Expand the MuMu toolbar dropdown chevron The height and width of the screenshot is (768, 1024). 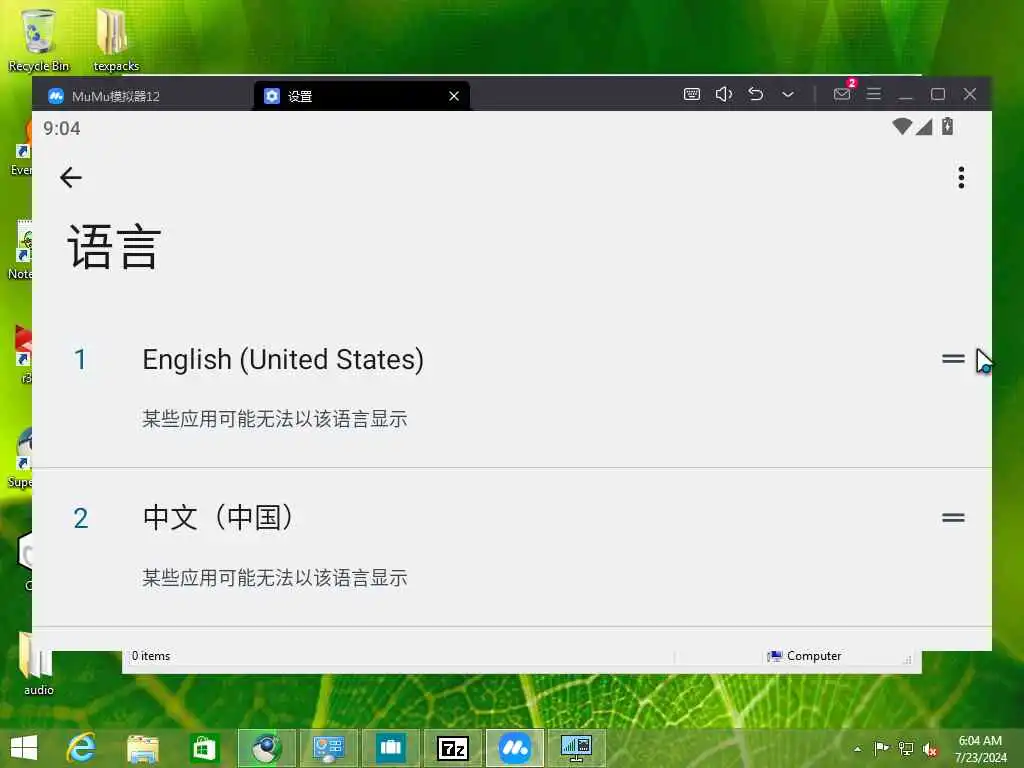[x=788, y=95]
